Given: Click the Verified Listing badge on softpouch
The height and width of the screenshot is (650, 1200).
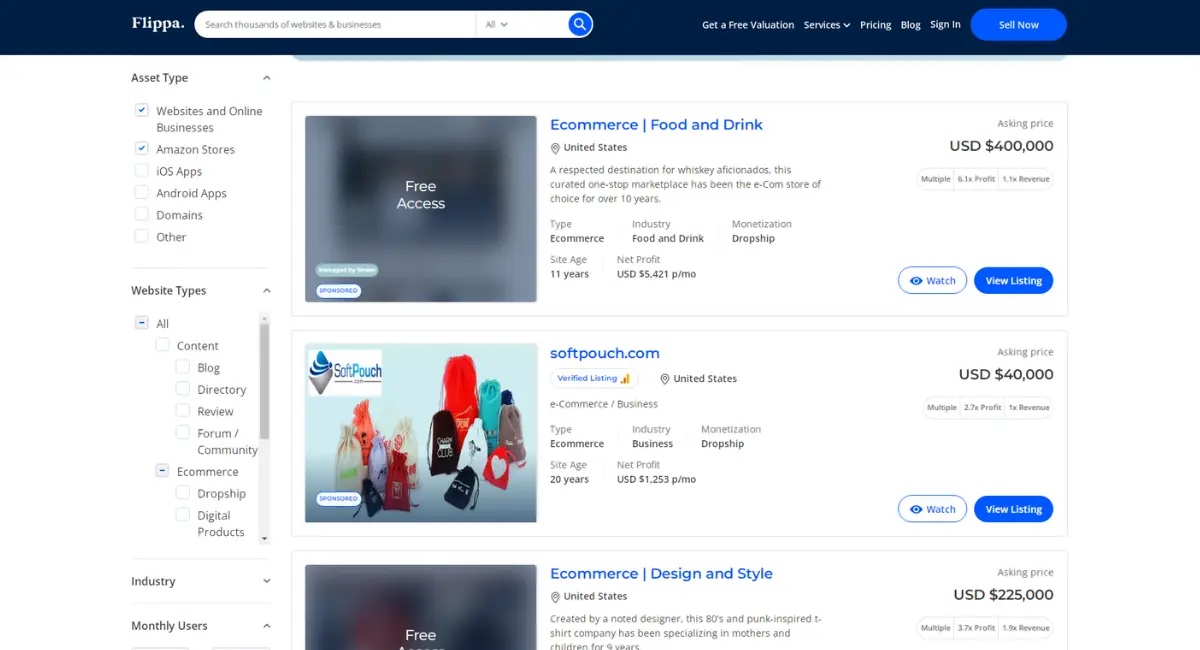Looking at the screenshot, I should 594,379.
